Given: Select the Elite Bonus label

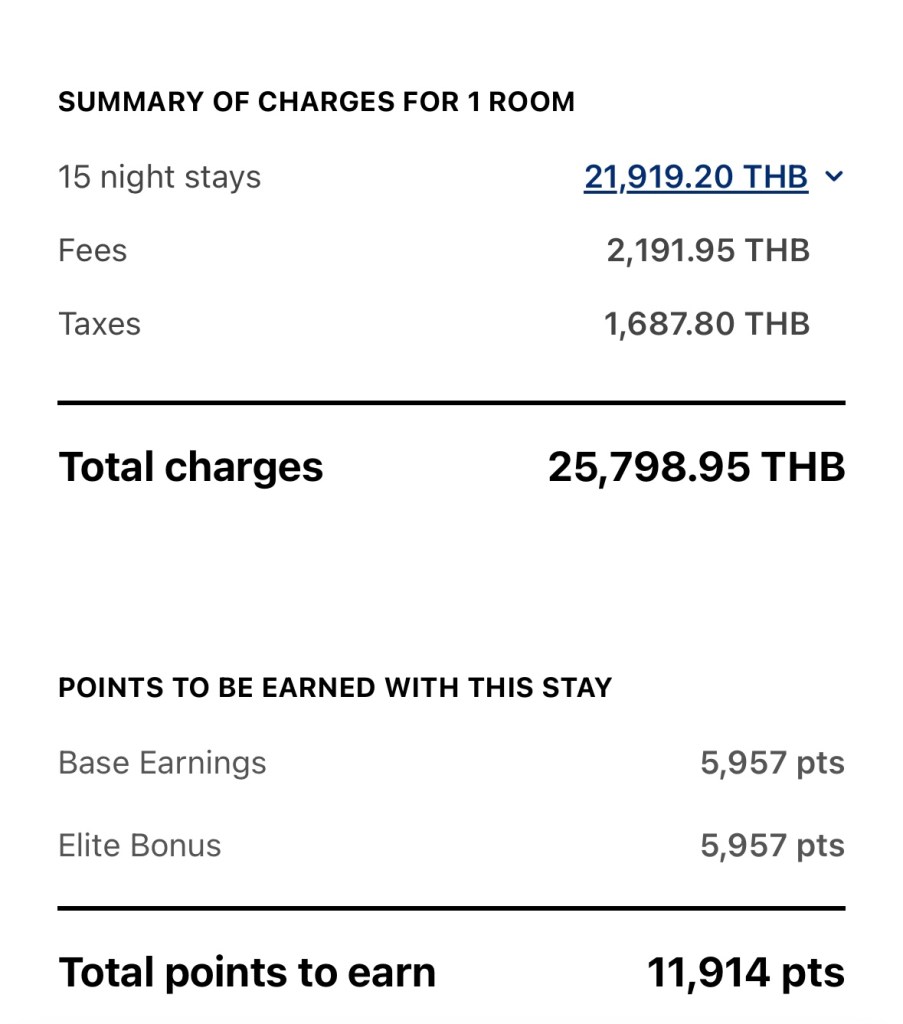Looking at the screenshot, I should pyautogui.click(x=139, y=845).
